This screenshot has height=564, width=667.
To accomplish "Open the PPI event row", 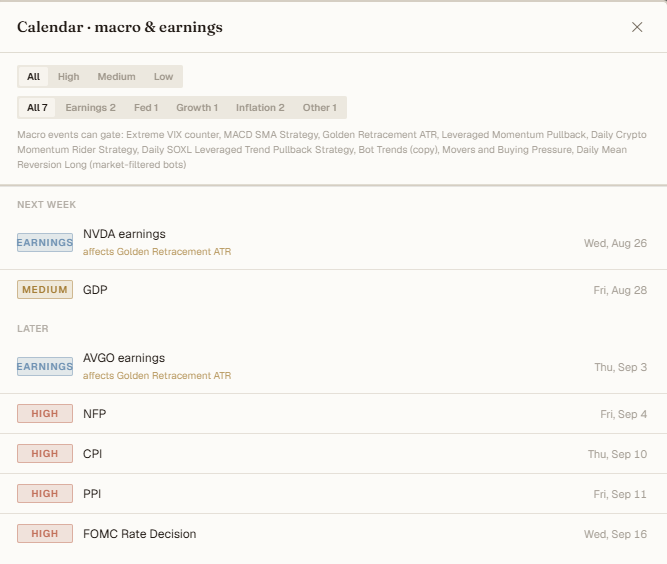I will tap(334, 494).
